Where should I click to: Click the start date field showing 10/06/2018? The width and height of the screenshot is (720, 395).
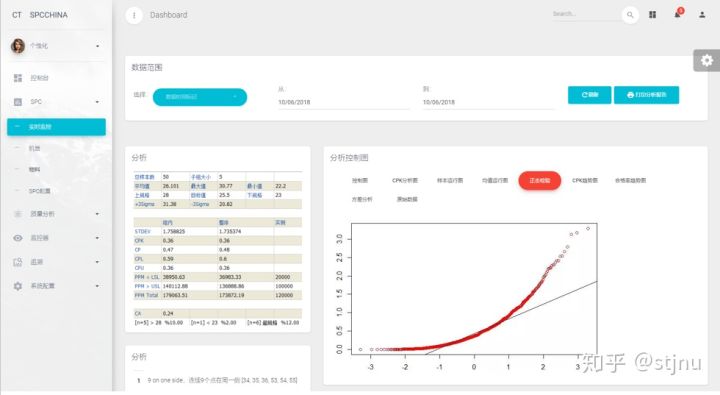[x=343, y=102]
